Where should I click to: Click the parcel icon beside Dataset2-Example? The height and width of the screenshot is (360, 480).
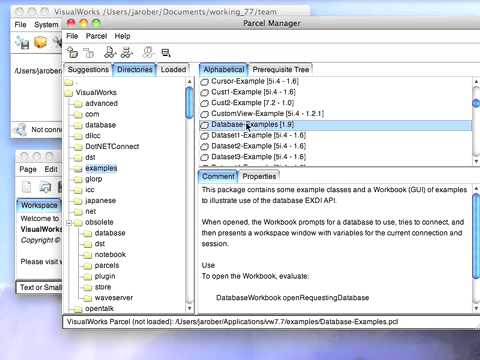[x=204, y=146]
